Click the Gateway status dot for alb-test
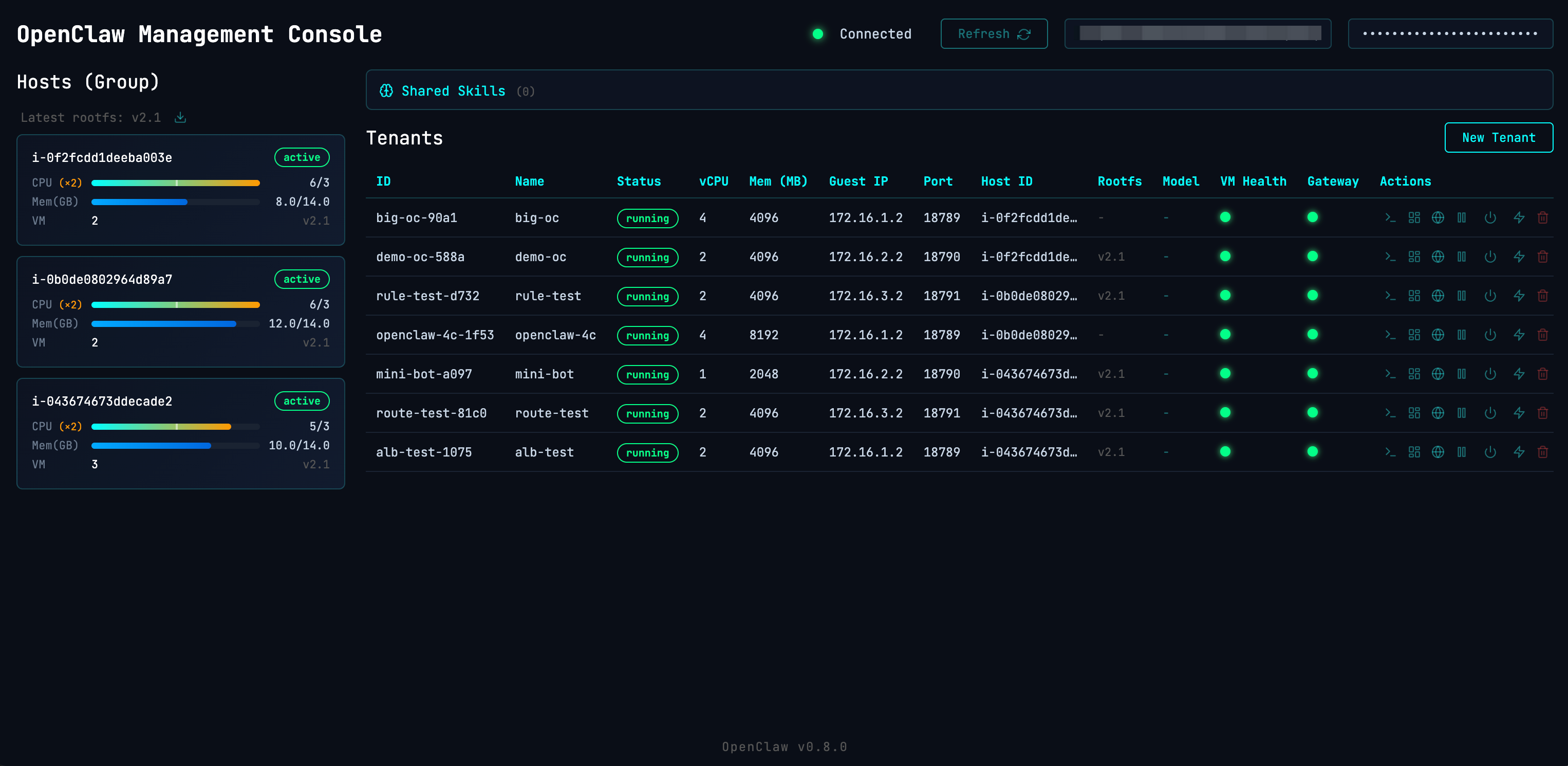This screenshot has height=766, width=1568. pyautogui.click(x=1312, y=452)
